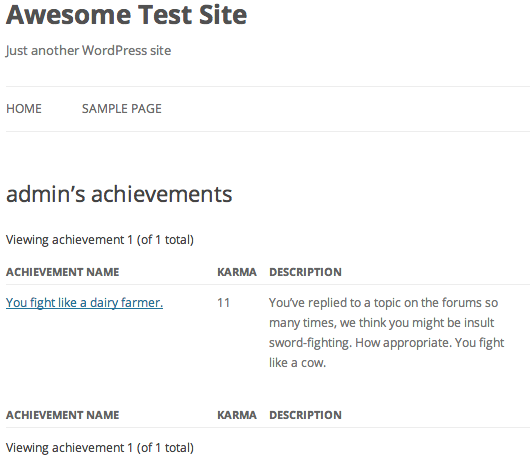Screen dimensions: 530x460
Task: Click the 'Just another WordPress site' tagline
Action: pos(88,51)
